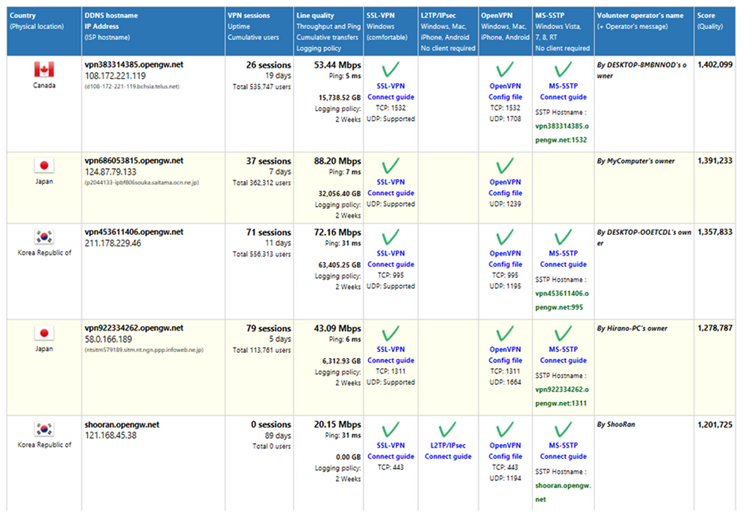Screen dimensions: 752x519
Task: Click score value 1,402,099
Action: tap(715, 64)
